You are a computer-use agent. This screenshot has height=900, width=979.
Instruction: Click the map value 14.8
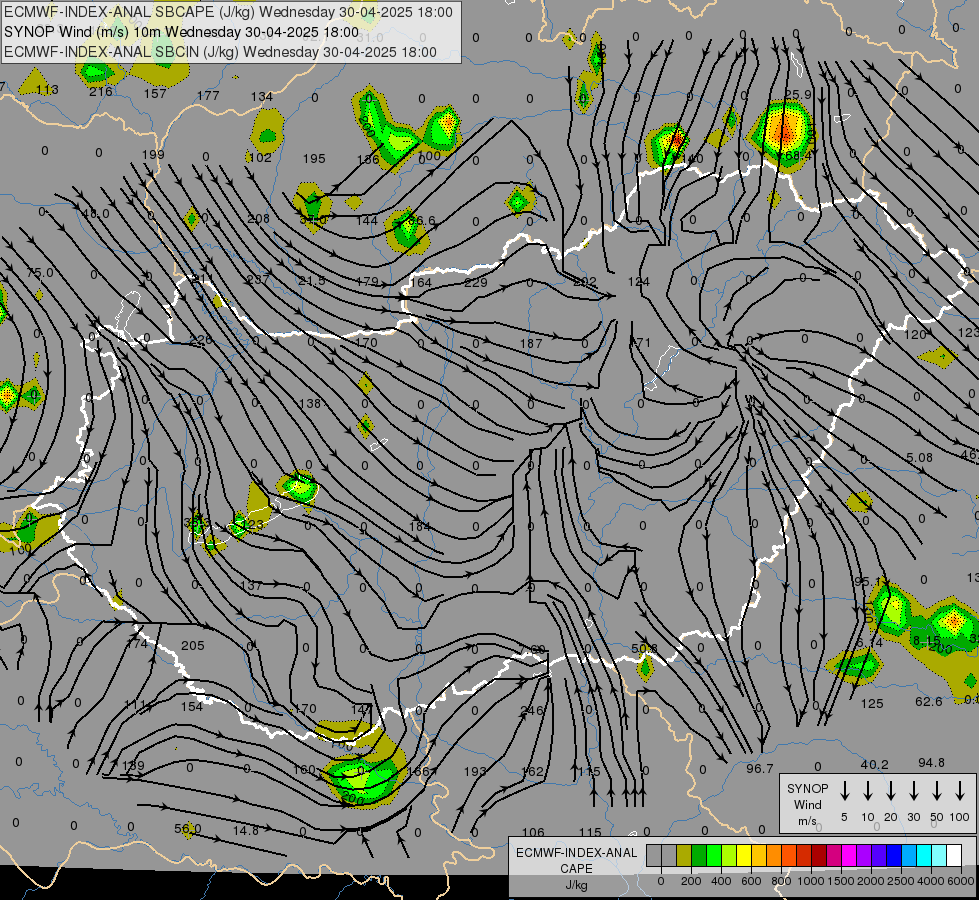(x=245, y=831)
